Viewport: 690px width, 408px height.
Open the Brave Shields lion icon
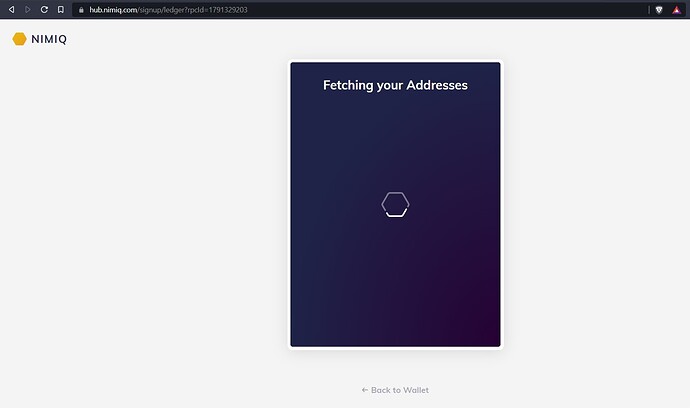coord(659,10)
